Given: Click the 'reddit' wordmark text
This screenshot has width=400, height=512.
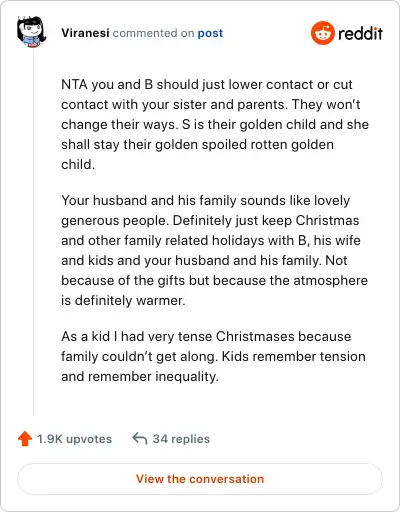Looking at the screenshot, I should point(360,34).
